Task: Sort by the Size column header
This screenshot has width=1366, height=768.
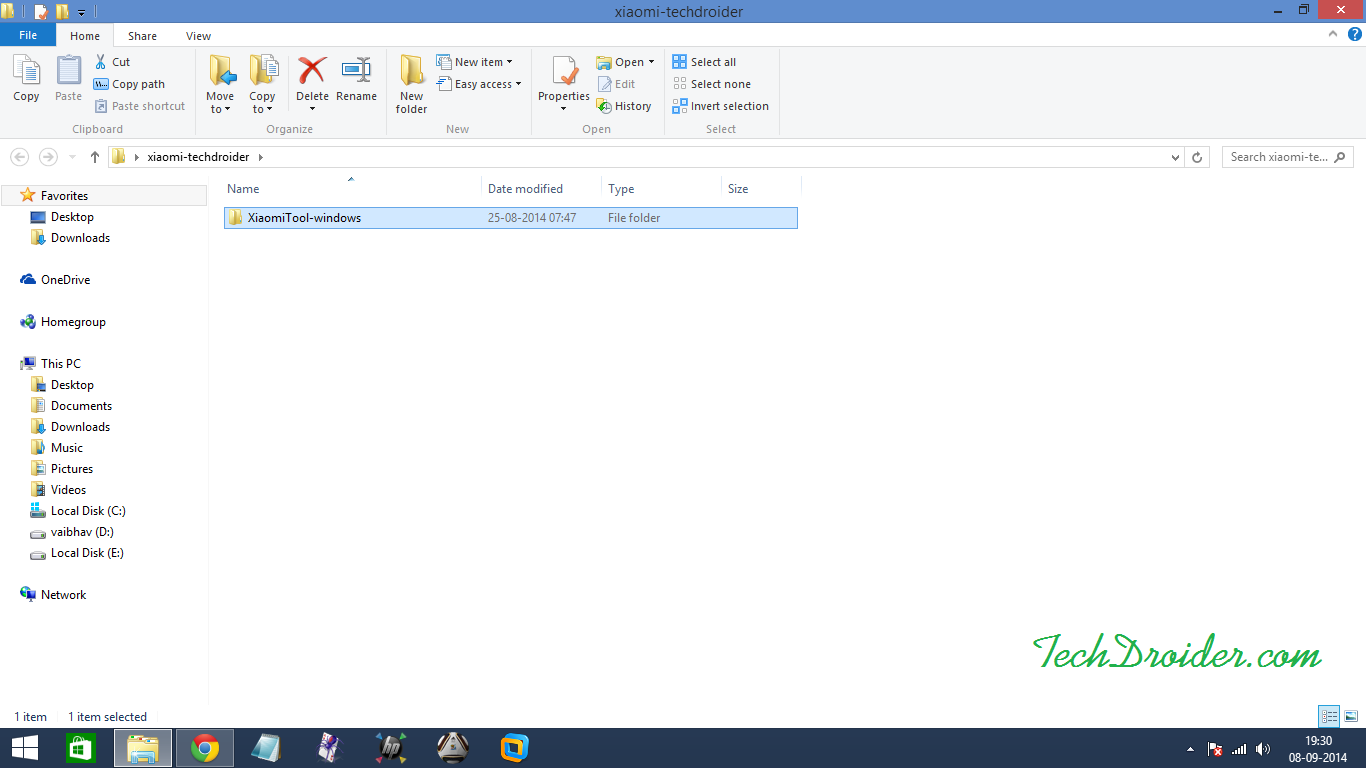Action: (761, 188)
